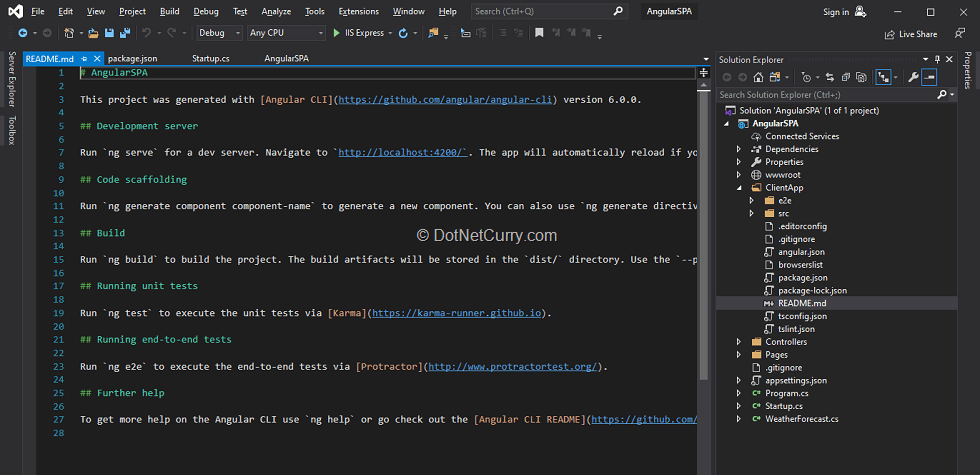Screen dimensions: 980x475
Task: Close the Solution Explorer panel
Action: point(949,59)
